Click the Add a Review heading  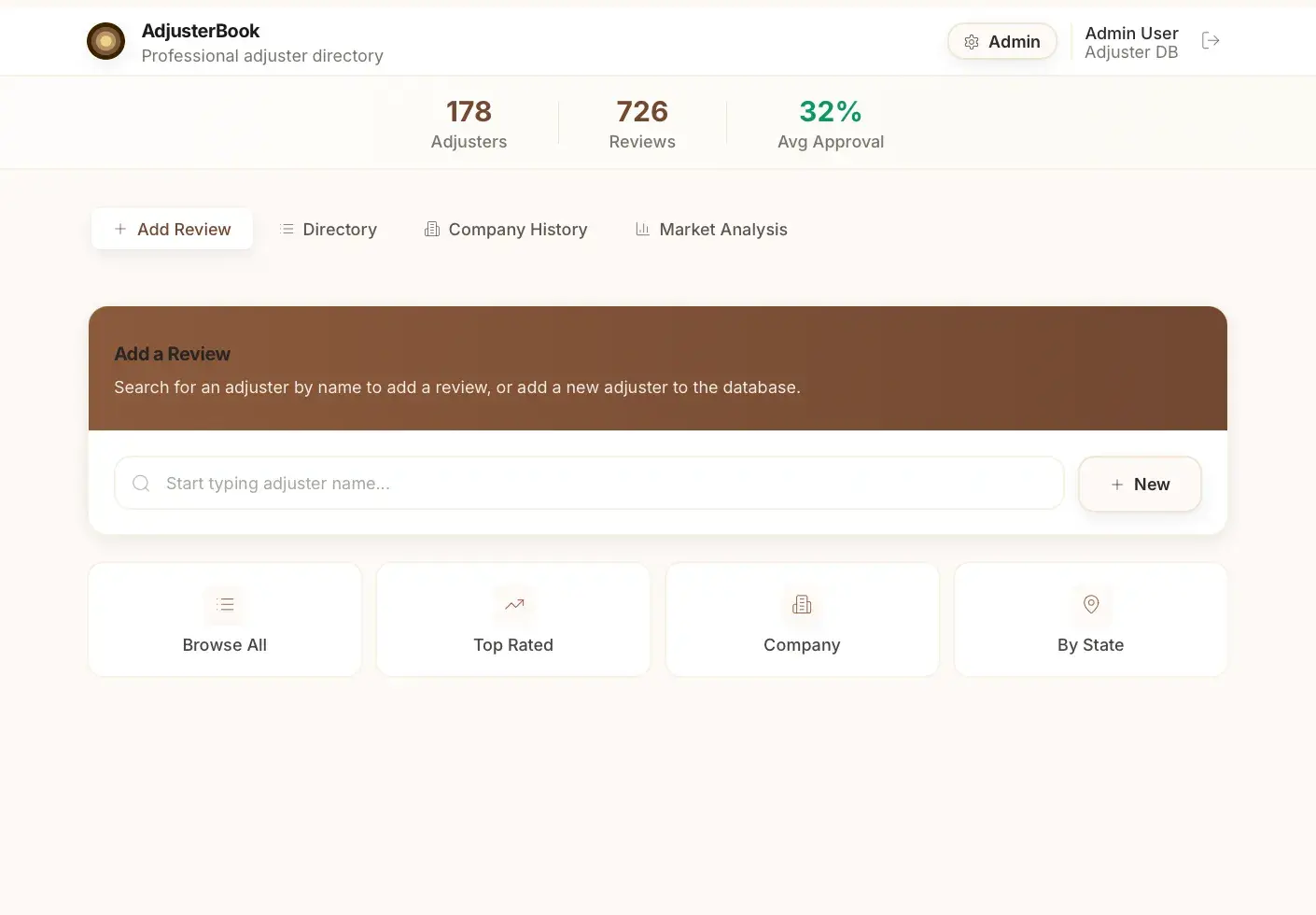(172, 354)
